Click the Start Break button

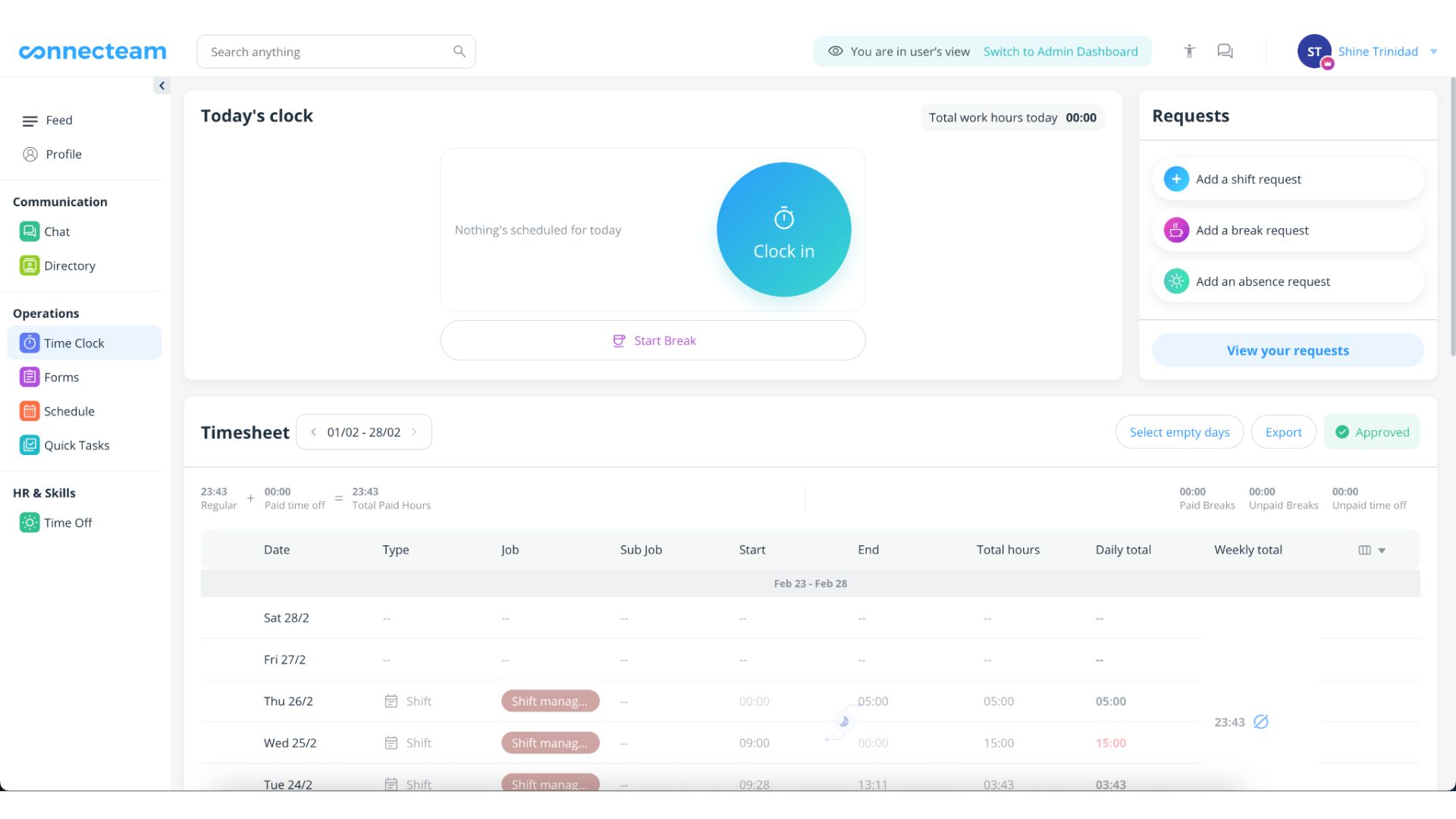[x=653, y=340]
